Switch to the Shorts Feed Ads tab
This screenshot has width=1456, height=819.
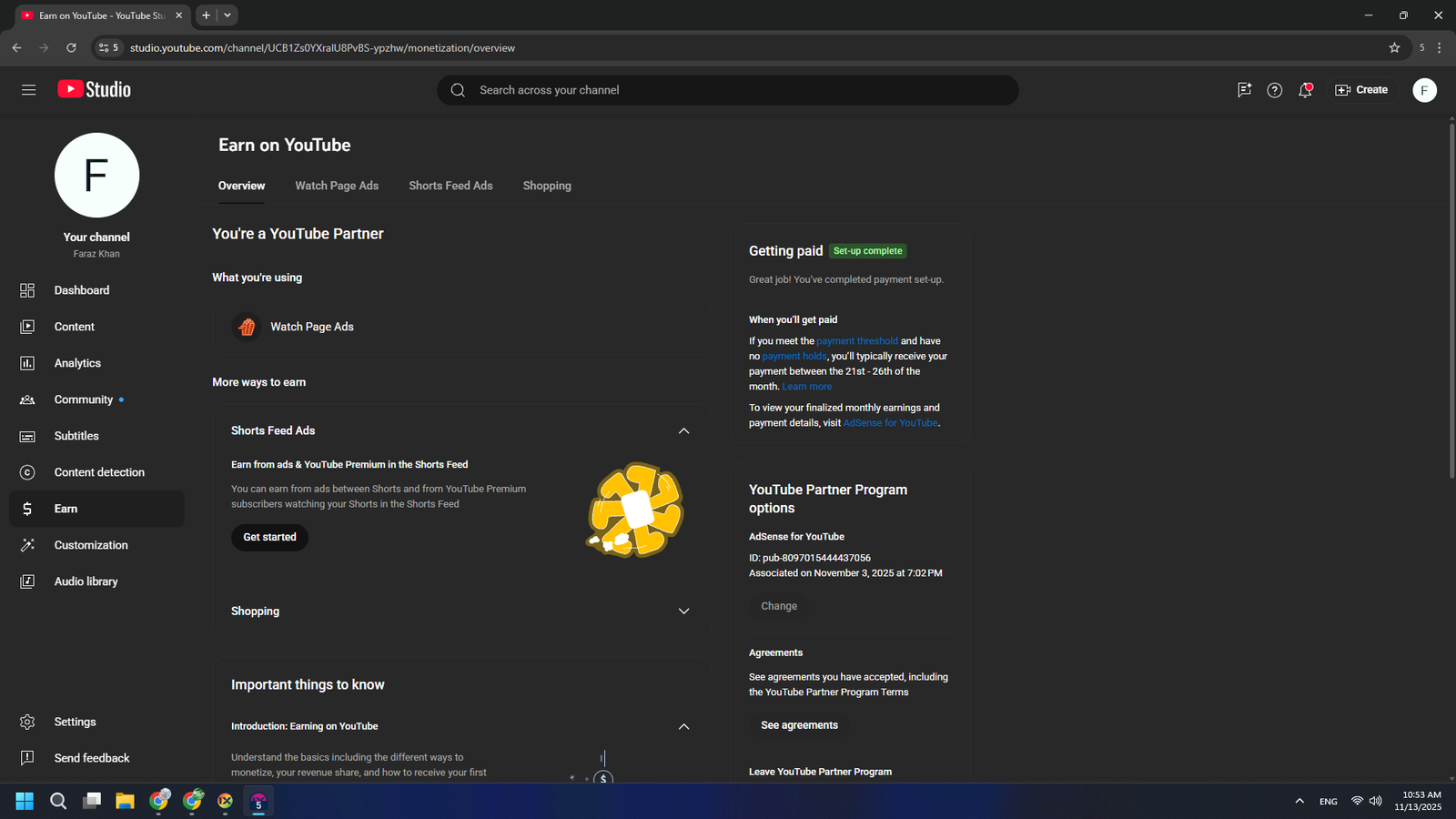pos(450,186)
